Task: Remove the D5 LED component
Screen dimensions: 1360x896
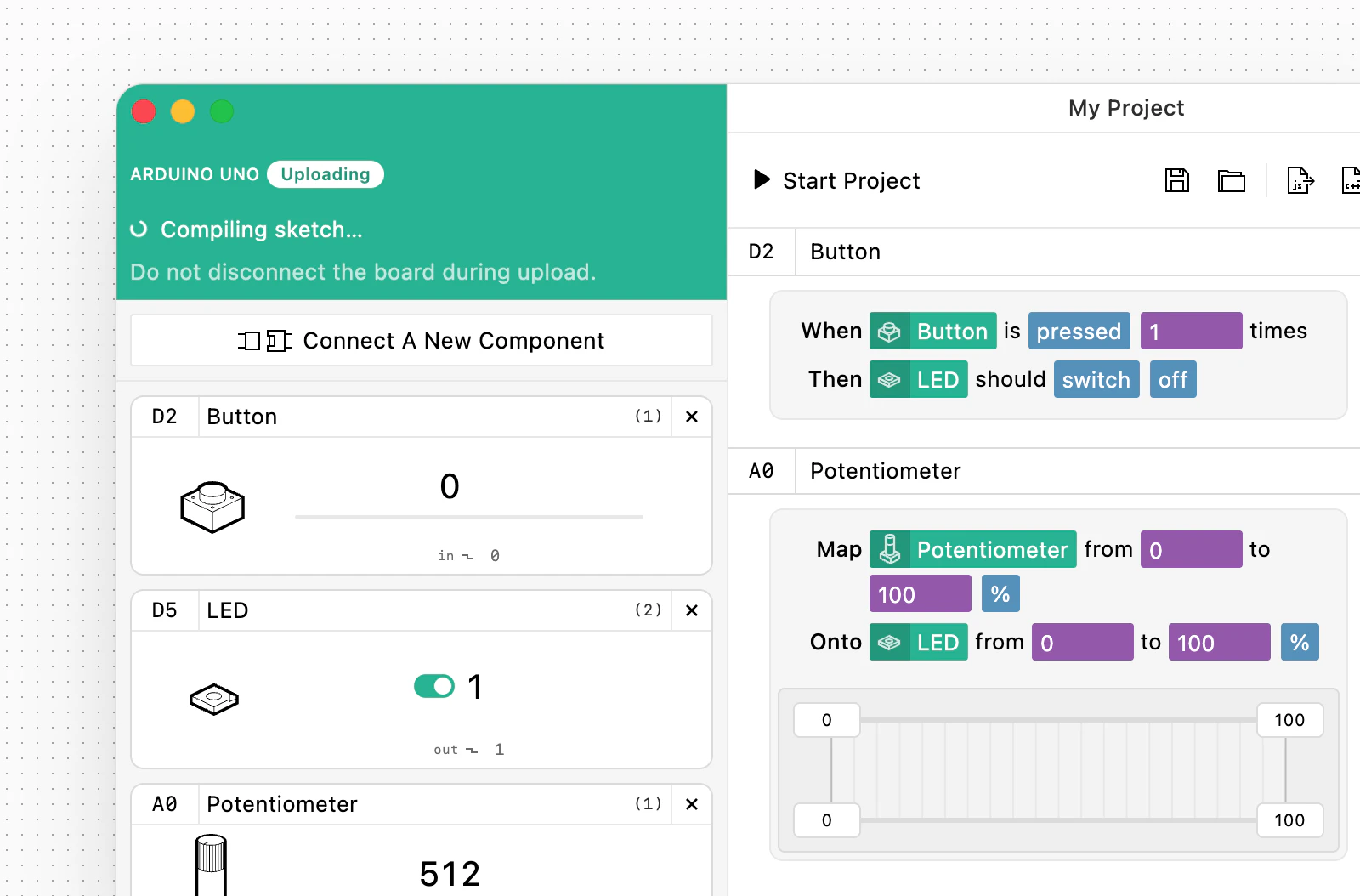Action: [x=692, y=610]
